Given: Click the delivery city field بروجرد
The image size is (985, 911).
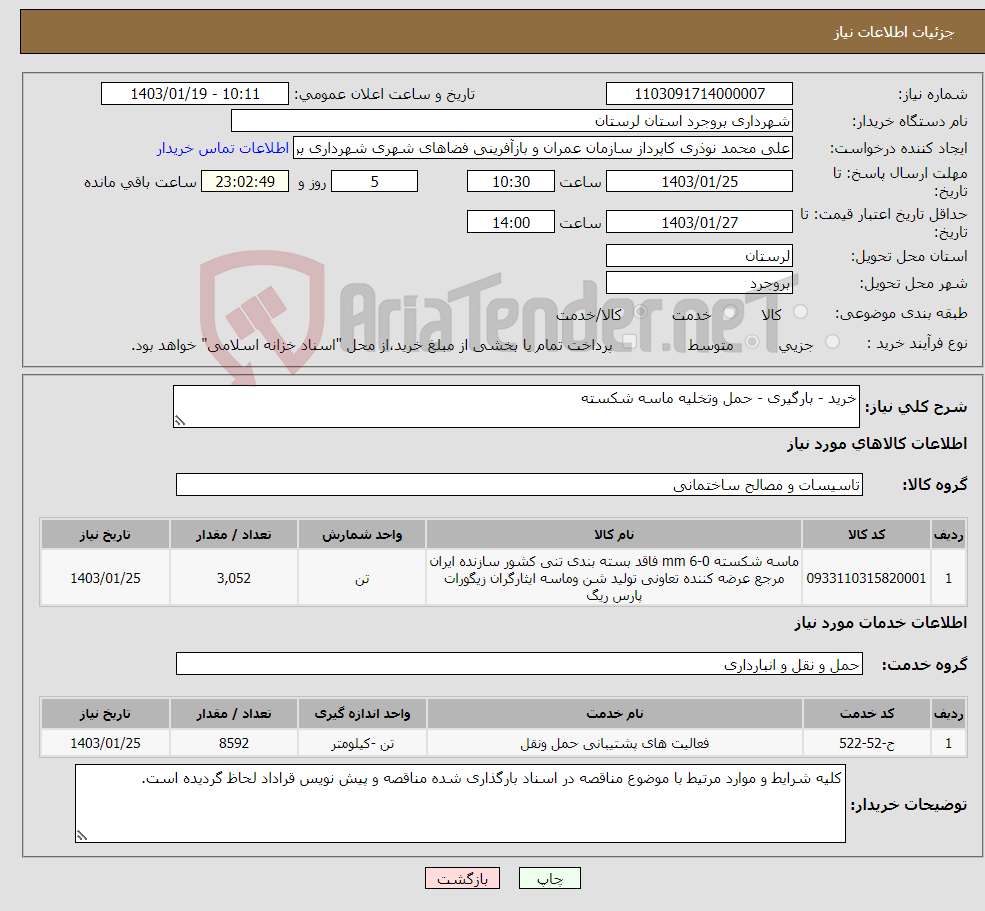Looking at the screenshot, I should pos(699,283).
